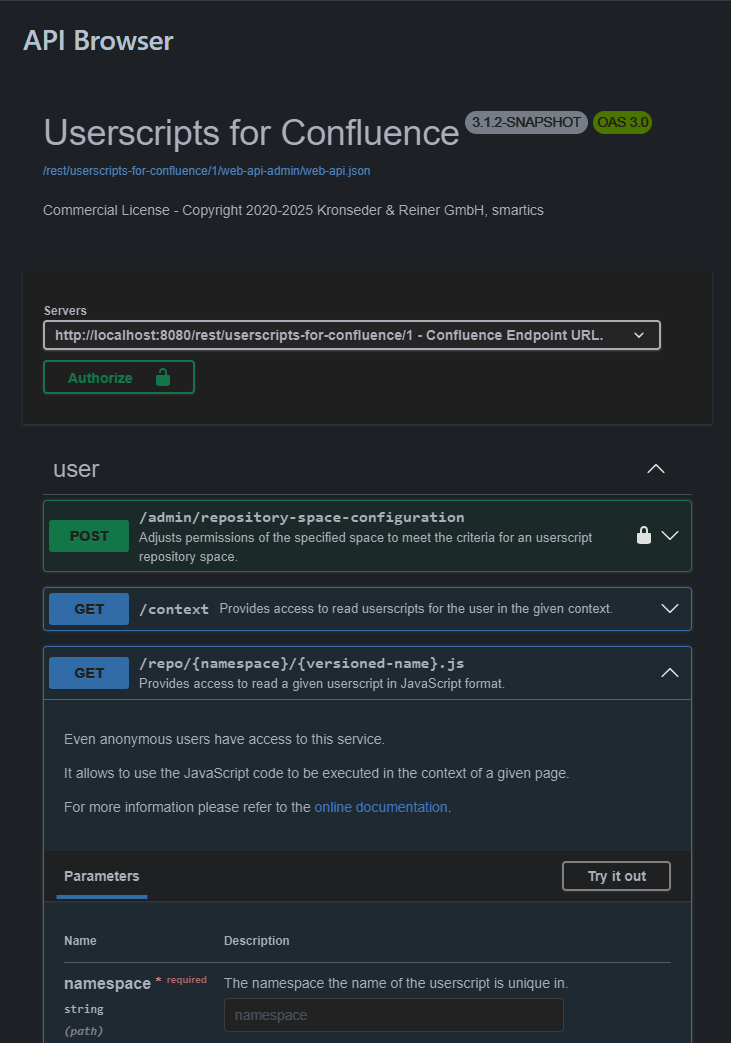This screenshot has height=1043, width=731.
Task: Select the Parameters tab
Action: pos(102,876)
